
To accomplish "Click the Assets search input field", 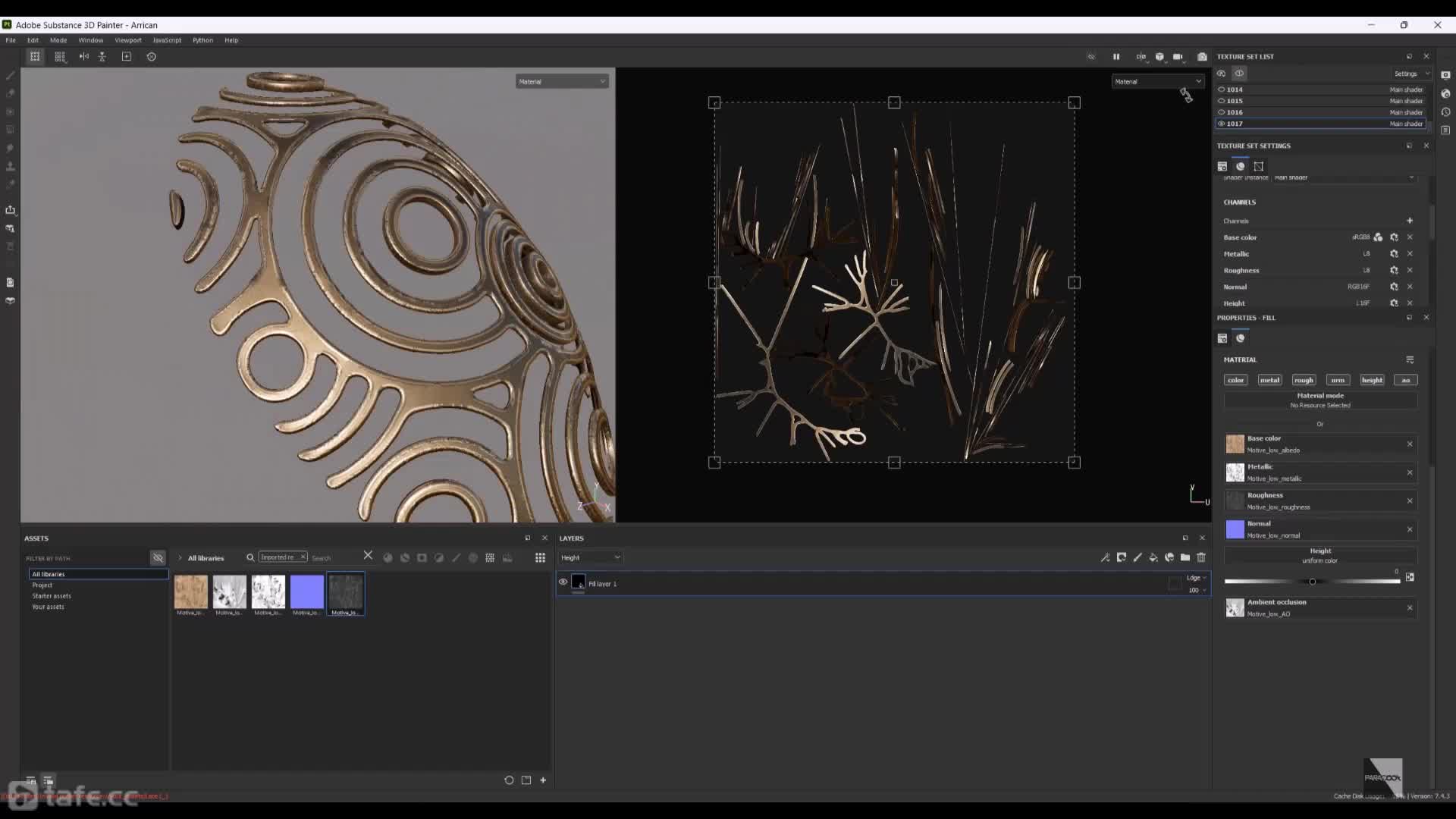I will 334,558.
